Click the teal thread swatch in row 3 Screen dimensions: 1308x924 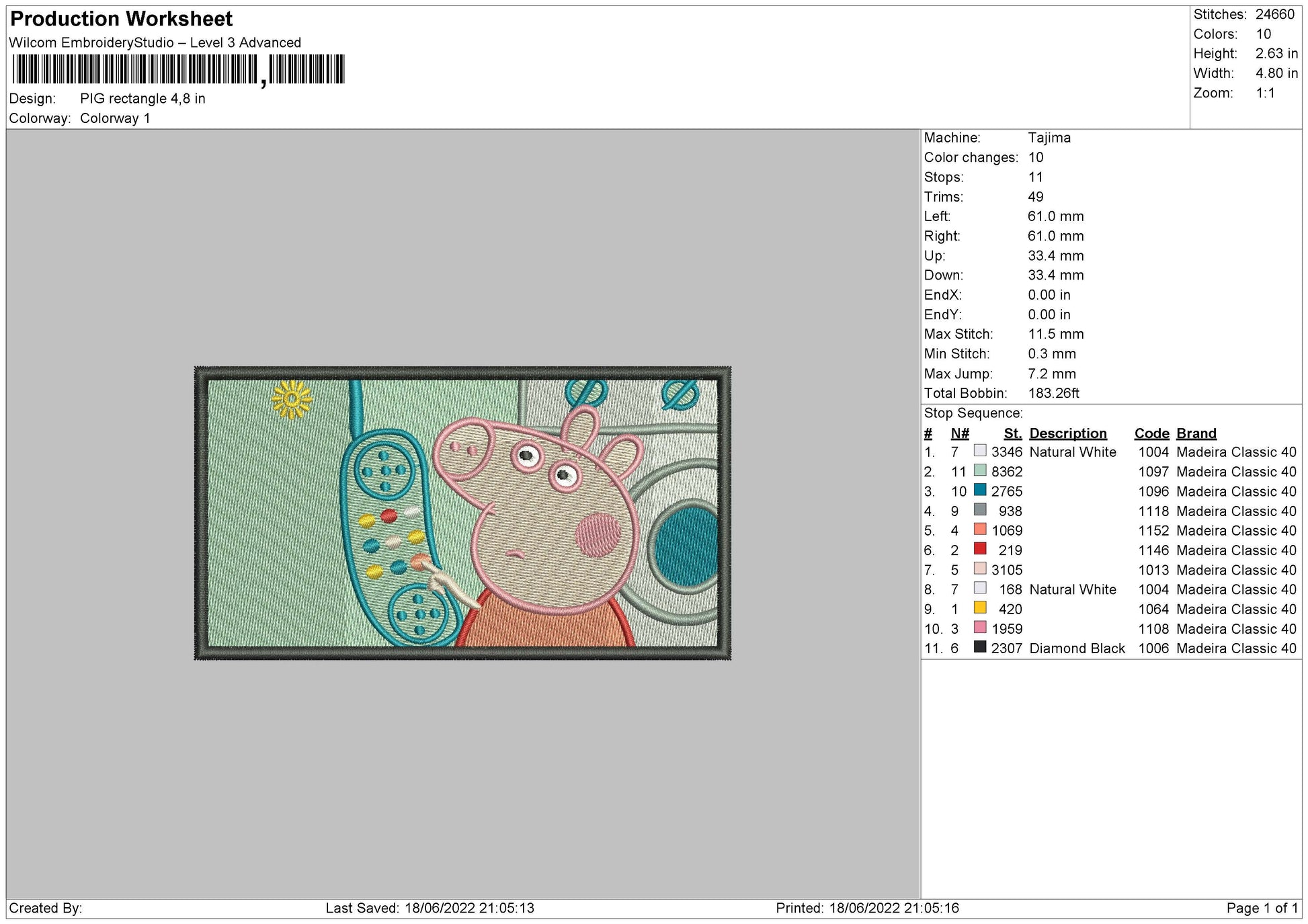981,491
